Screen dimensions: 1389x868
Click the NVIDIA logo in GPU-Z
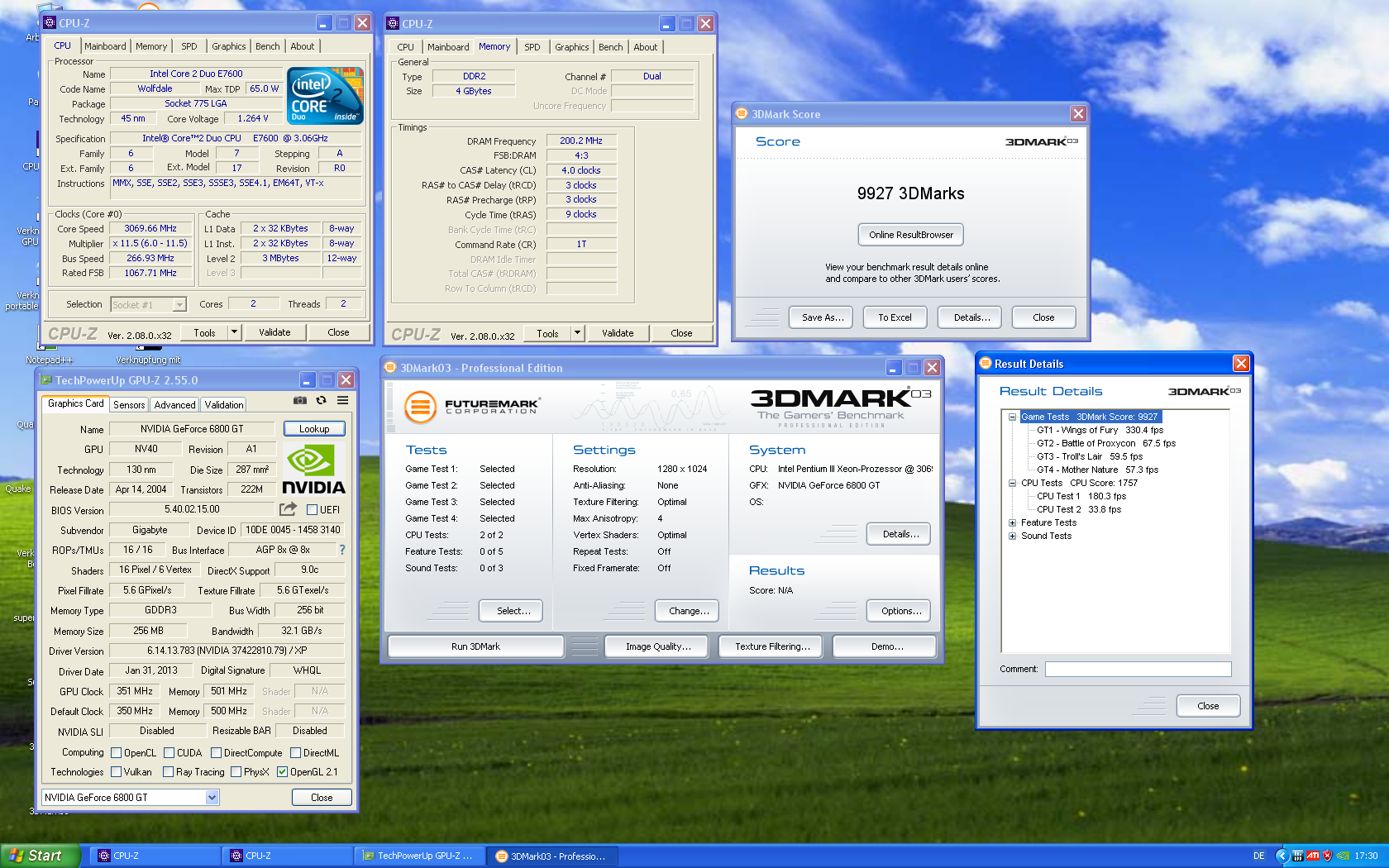pos(313,470)
